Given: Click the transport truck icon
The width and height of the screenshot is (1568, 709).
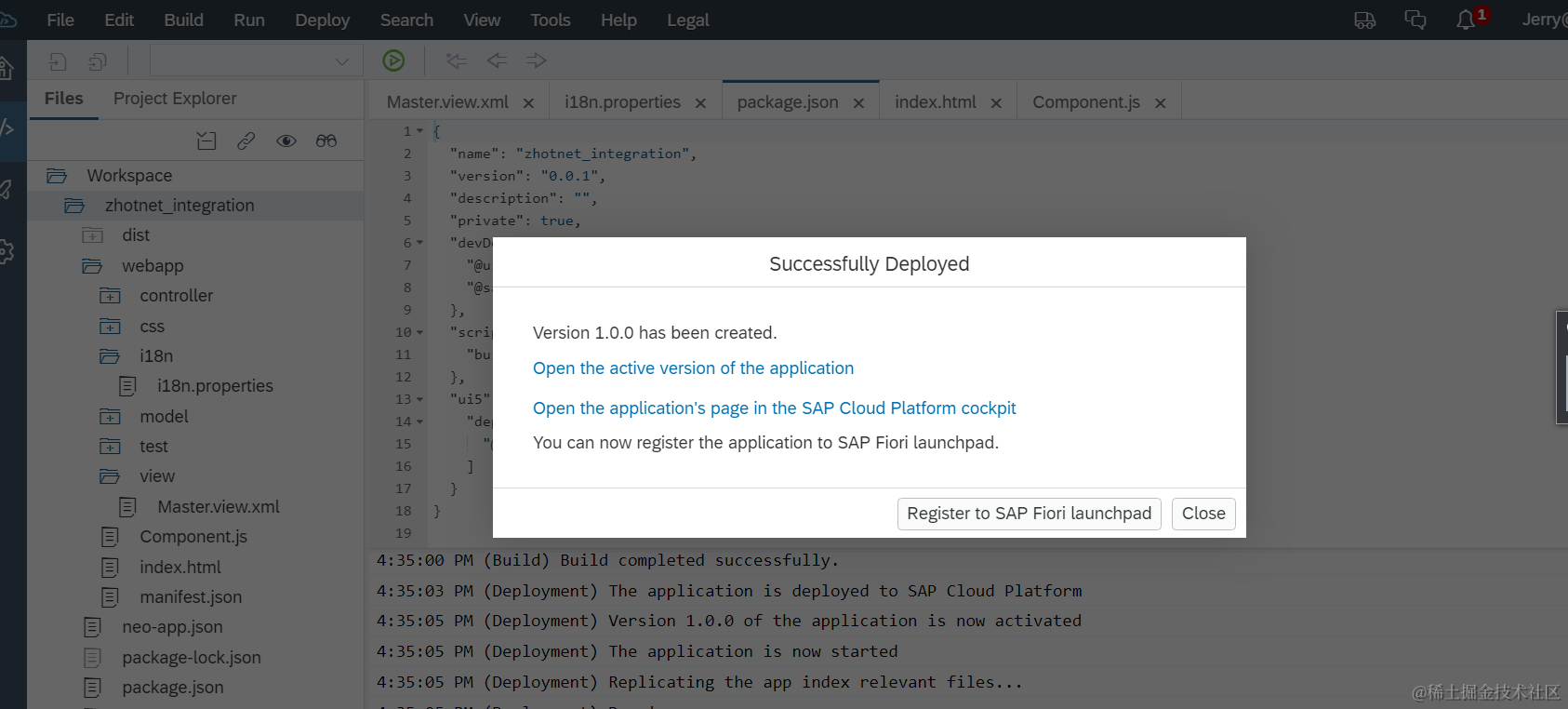Looking at the screenshot, I should tap(1364, 20).
